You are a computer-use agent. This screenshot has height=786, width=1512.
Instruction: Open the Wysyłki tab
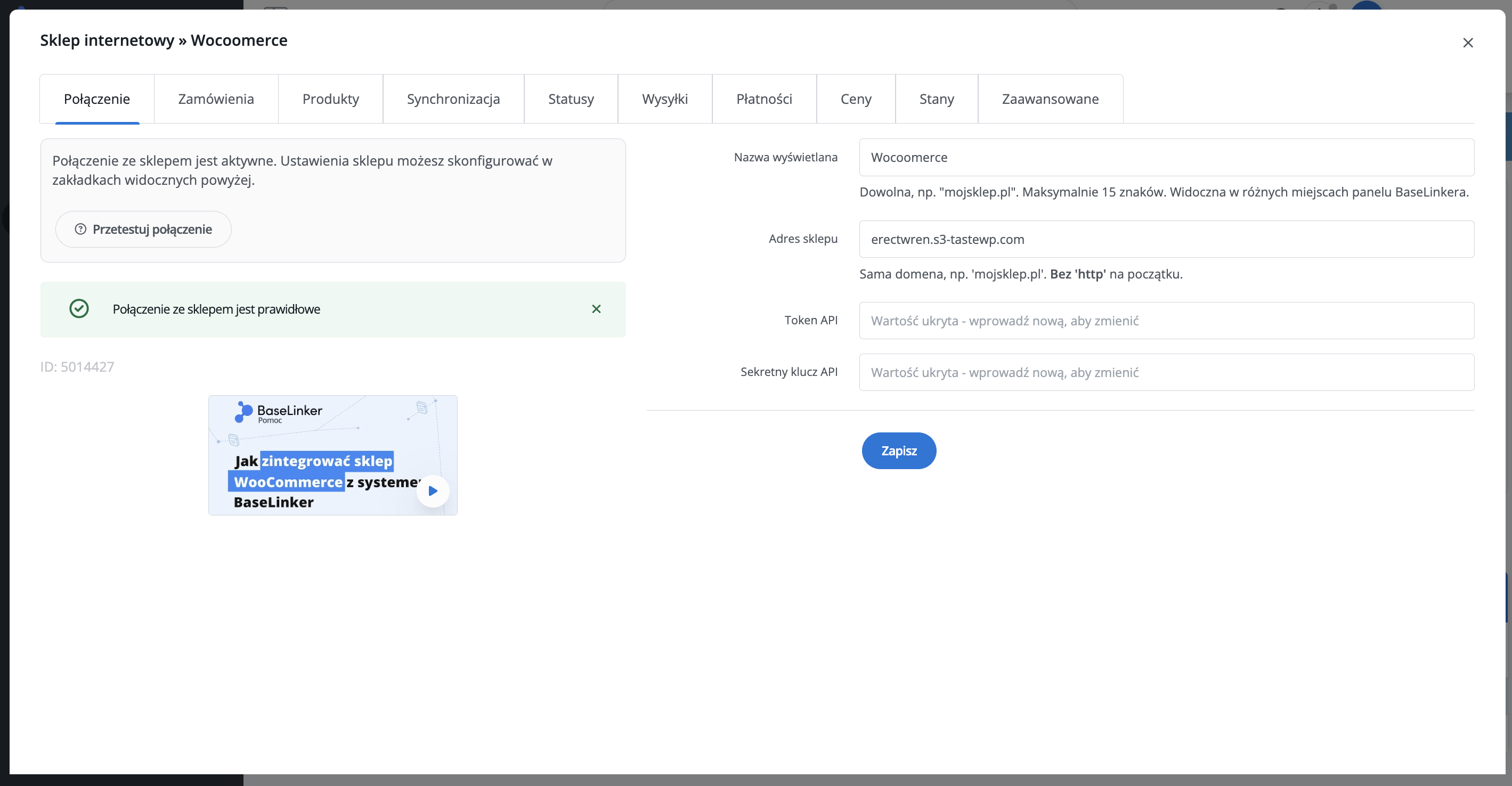[x=664, y=99]
